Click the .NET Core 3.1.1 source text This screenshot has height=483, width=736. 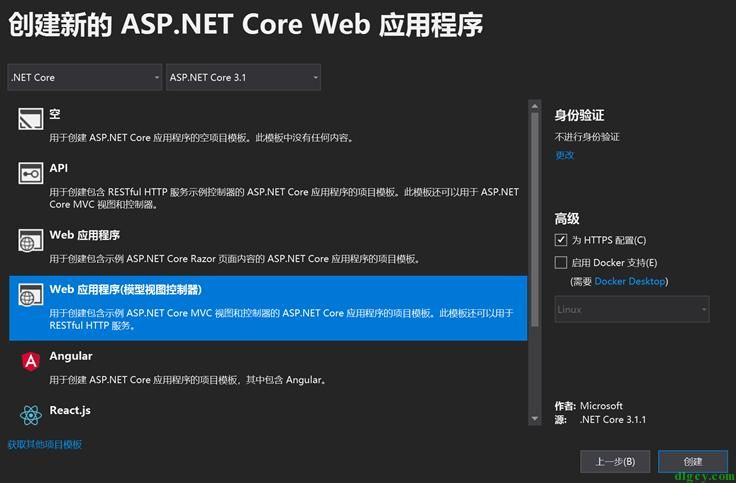click(613, 420)
